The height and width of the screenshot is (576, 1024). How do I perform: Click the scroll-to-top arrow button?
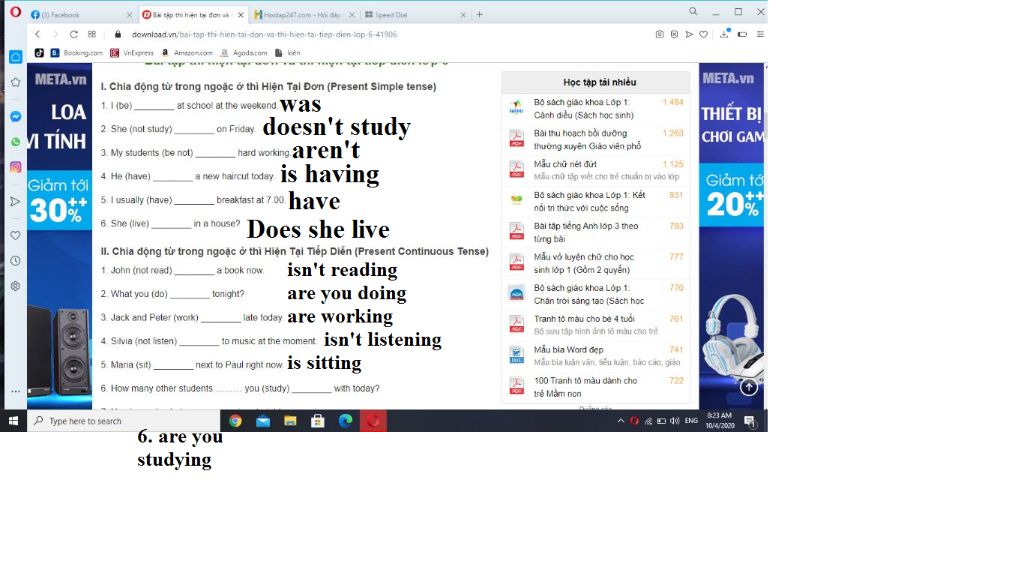[x=748, y=387]
